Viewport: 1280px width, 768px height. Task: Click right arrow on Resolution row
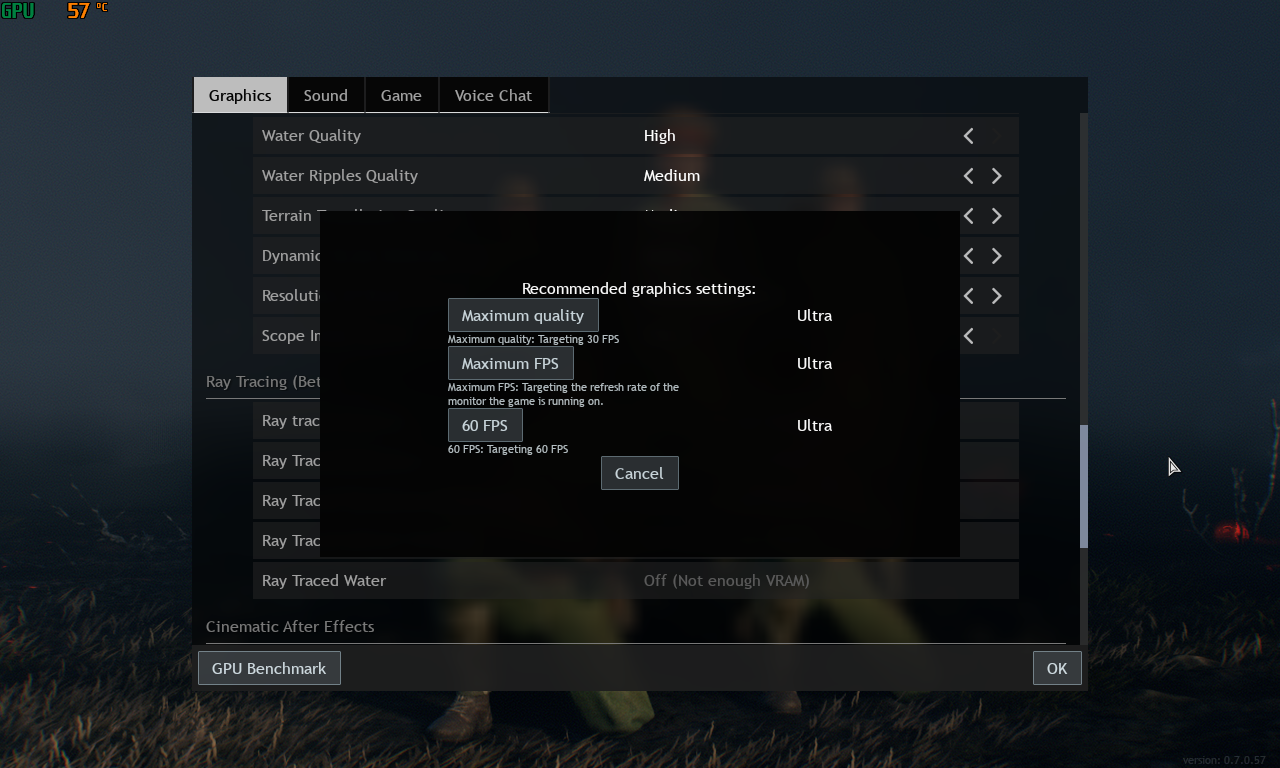[x=996, y=295]
